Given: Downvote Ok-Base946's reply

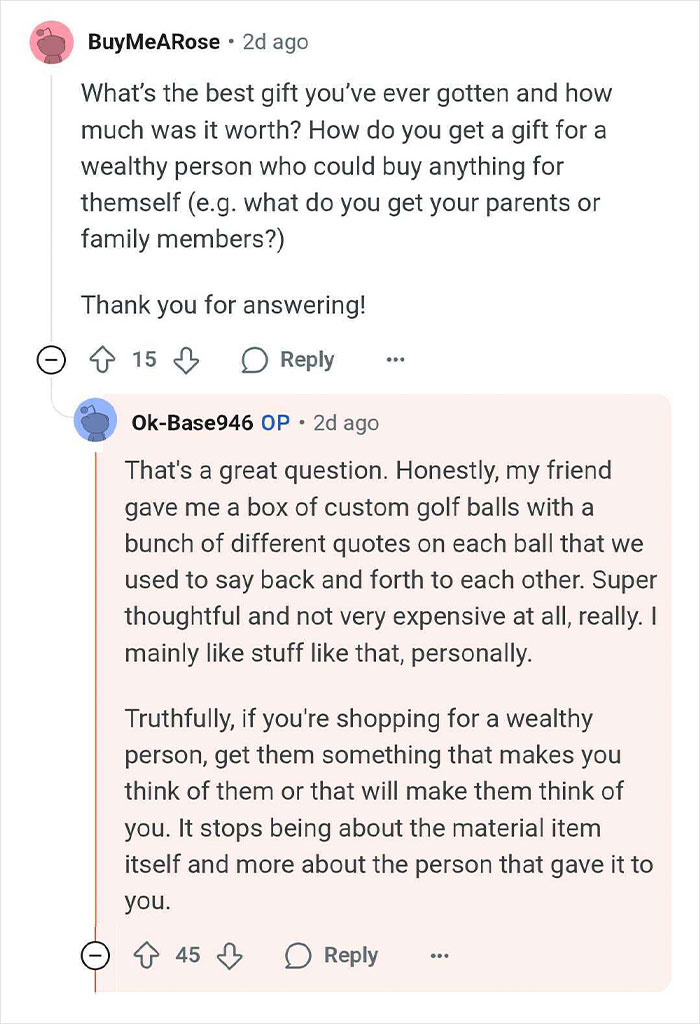Looking at the screenshot, I should coord(230,955).
